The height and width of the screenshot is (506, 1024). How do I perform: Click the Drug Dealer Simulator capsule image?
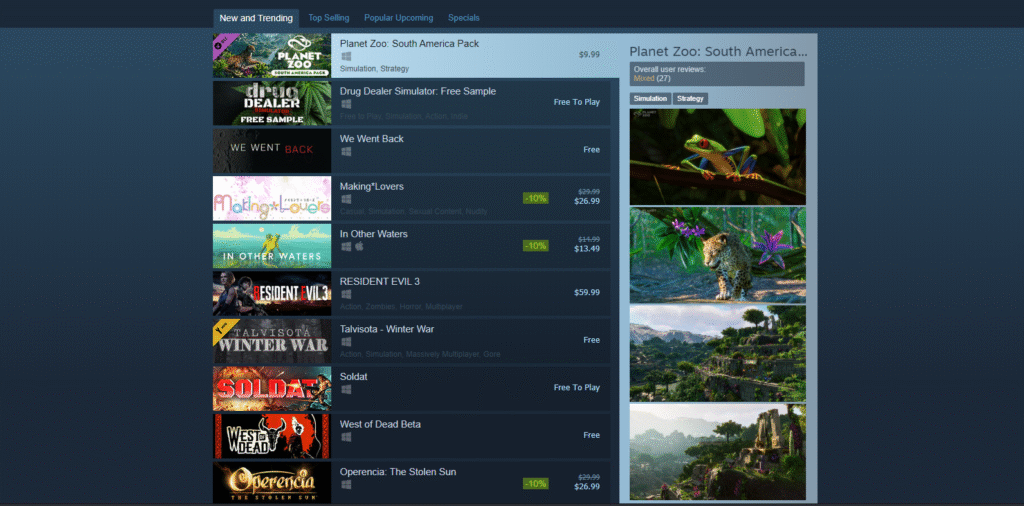tap(272, 103)
